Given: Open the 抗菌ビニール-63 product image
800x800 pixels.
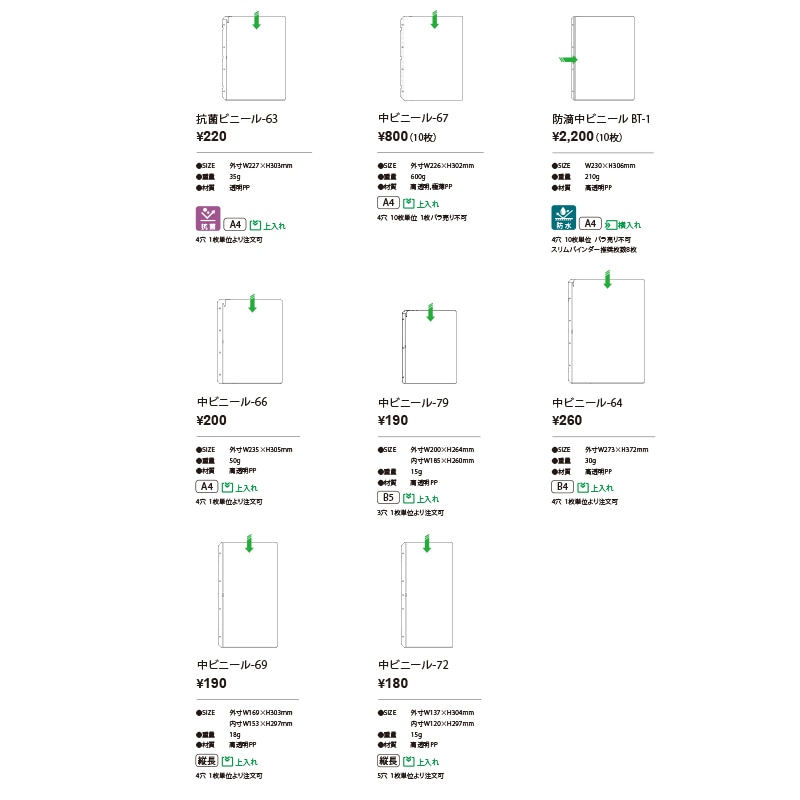Looking at the screenshot, I should (254, 57).
